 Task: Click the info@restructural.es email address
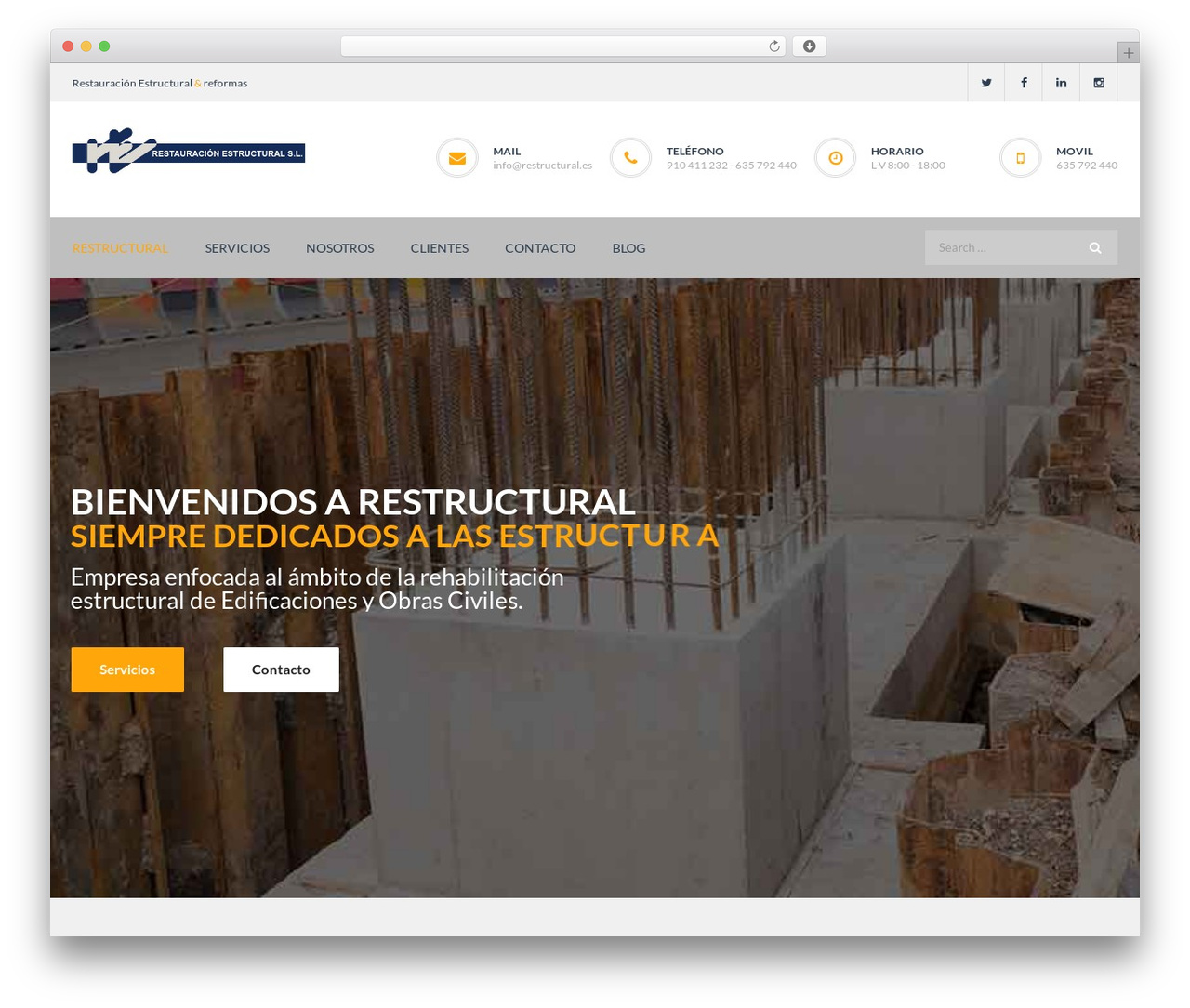pos(542,166)
